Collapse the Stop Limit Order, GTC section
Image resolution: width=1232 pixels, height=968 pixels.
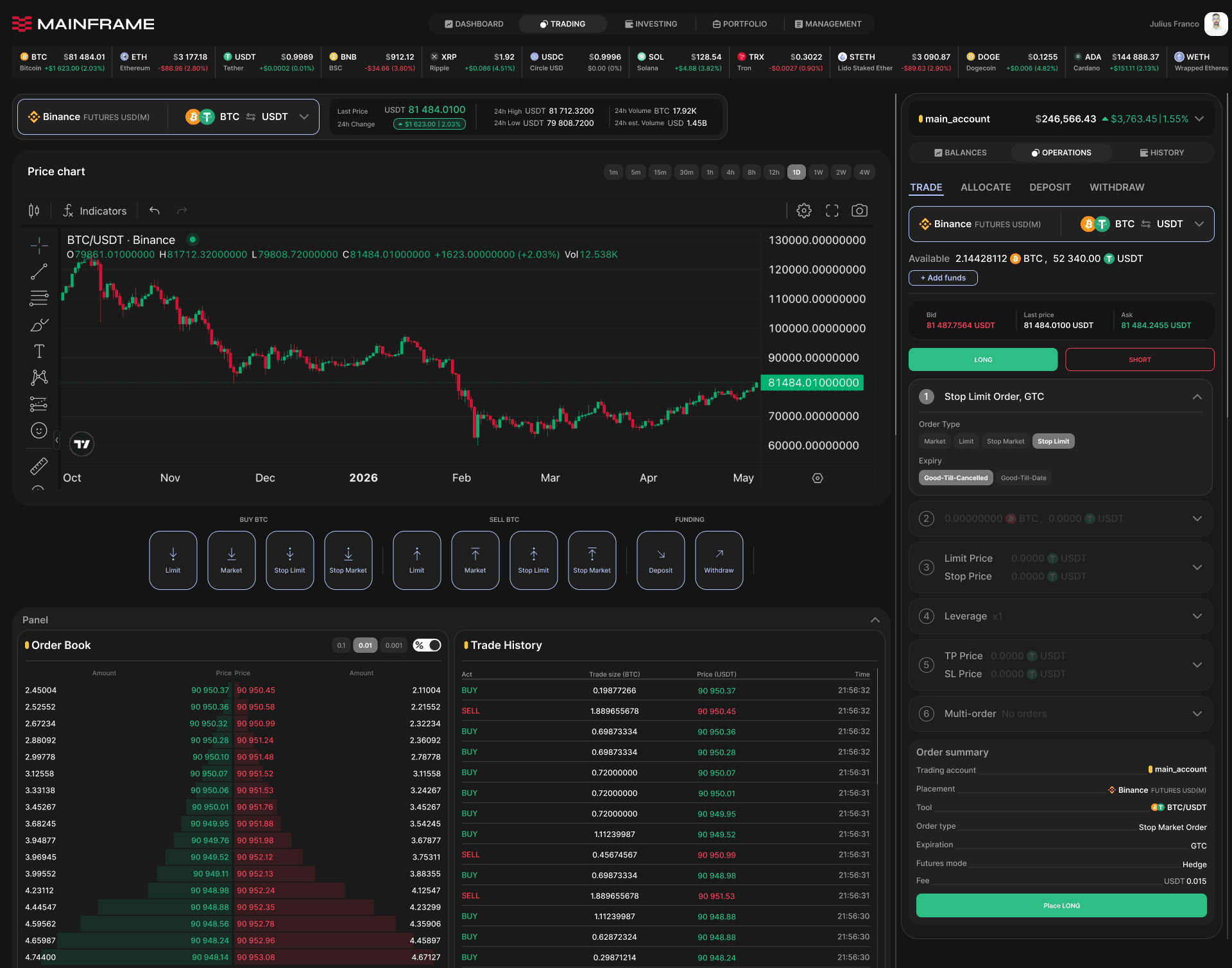(x=1197, y=397)
